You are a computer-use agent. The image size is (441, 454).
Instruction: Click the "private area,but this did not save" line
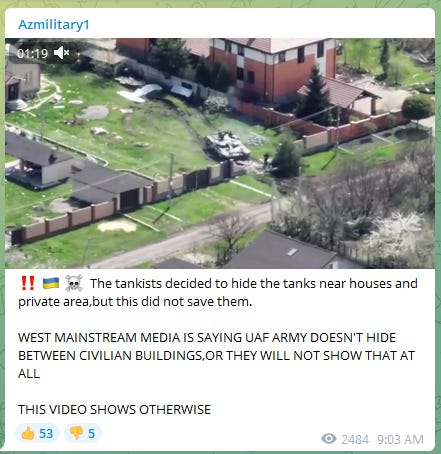(135, 301)
